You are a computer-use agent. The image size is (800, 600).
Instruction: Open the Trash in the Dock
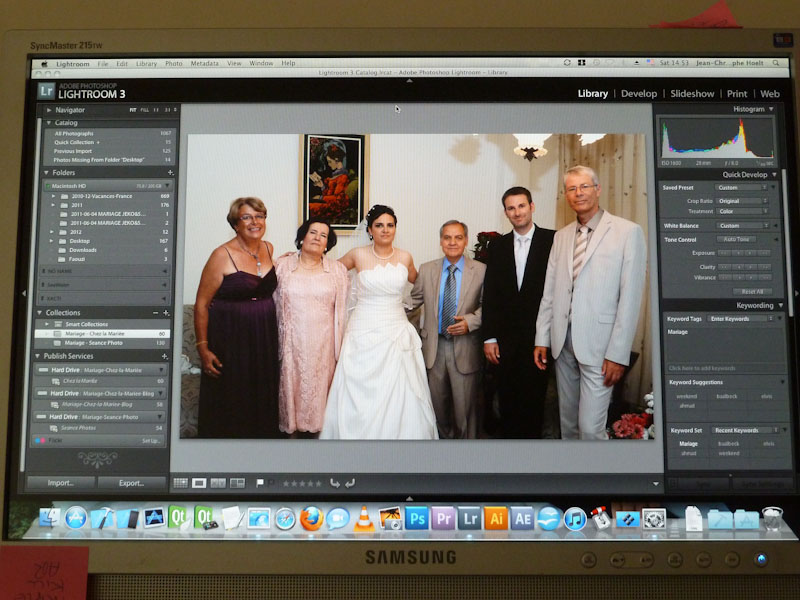(772, 519)
